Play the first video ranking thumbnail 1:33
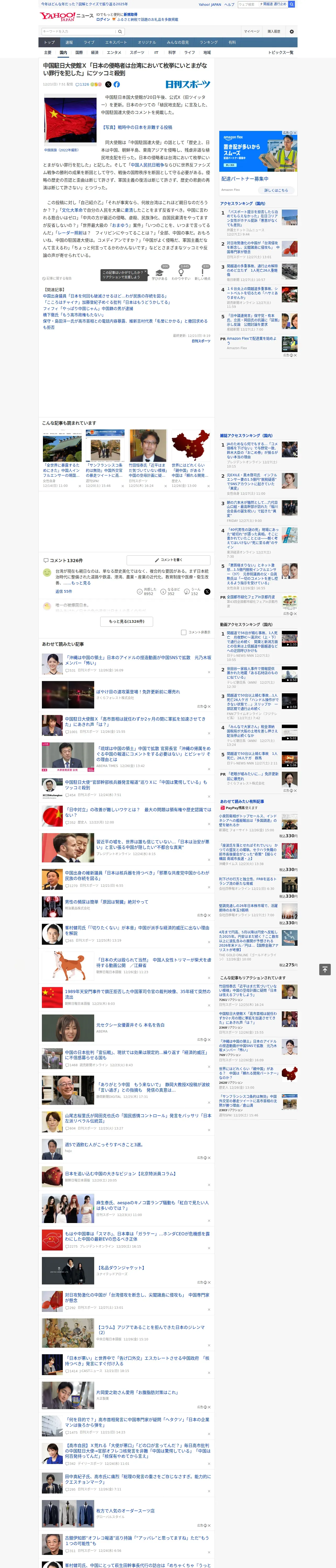Viewport: 336px width, 1568px height. pyautogui.click(x=290, y=638)
